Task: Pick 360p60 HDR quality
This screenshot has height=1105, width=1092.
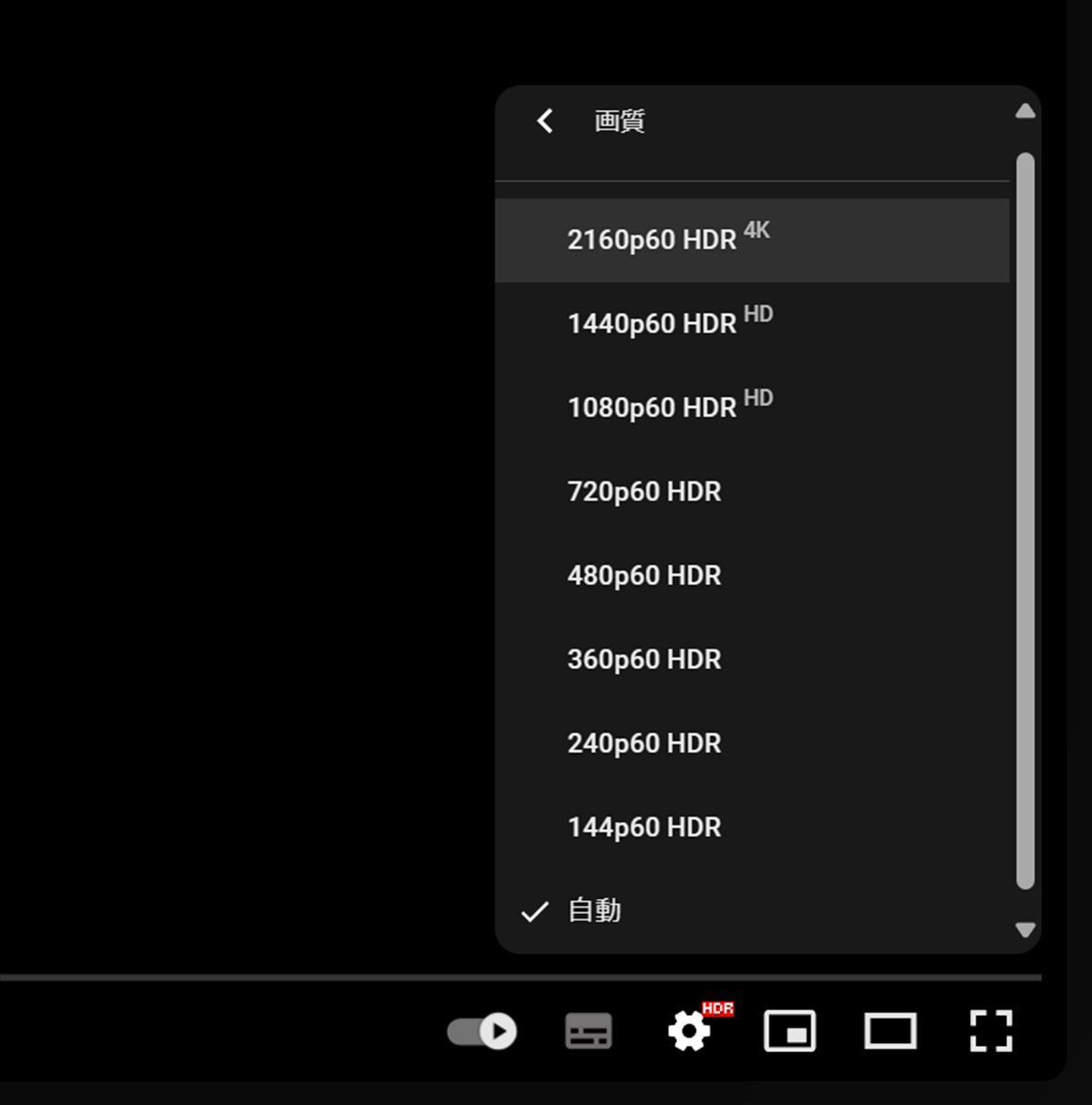Action: (752, 659)
